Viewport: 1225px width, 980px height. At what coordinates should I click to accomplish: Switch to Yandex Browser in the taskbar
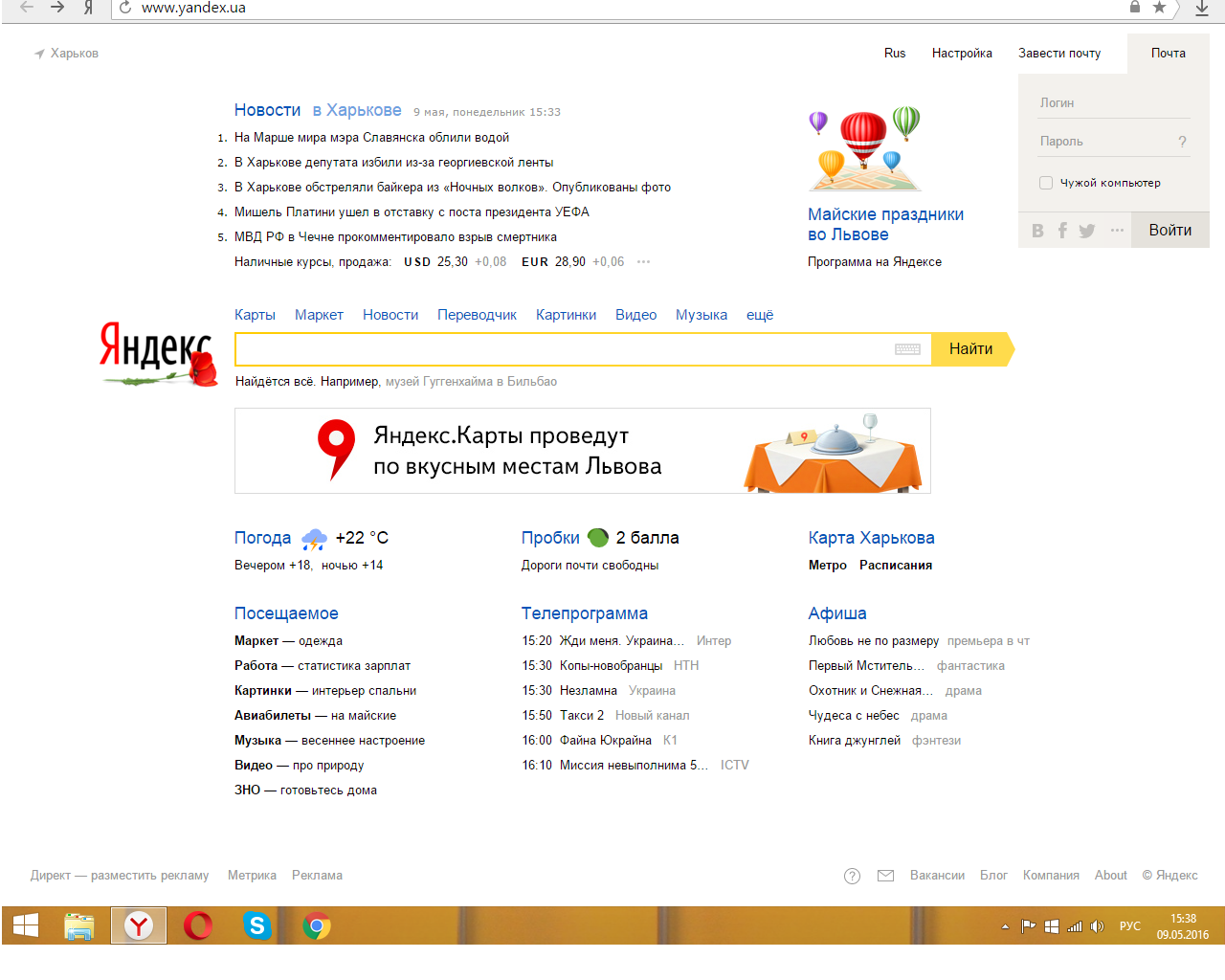(x=139, y=925)
